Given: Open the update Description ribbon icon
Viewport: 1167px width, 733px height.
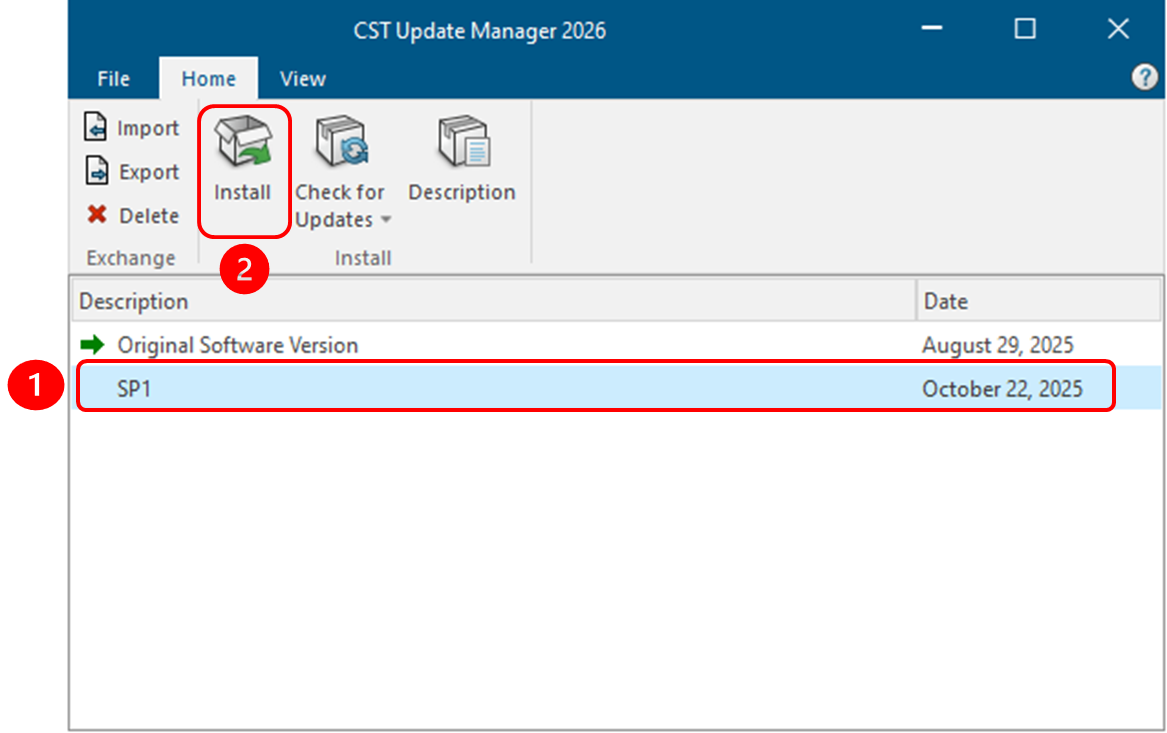Looking at the screenshot, I should pyautogui.click(x=462, y=142).
